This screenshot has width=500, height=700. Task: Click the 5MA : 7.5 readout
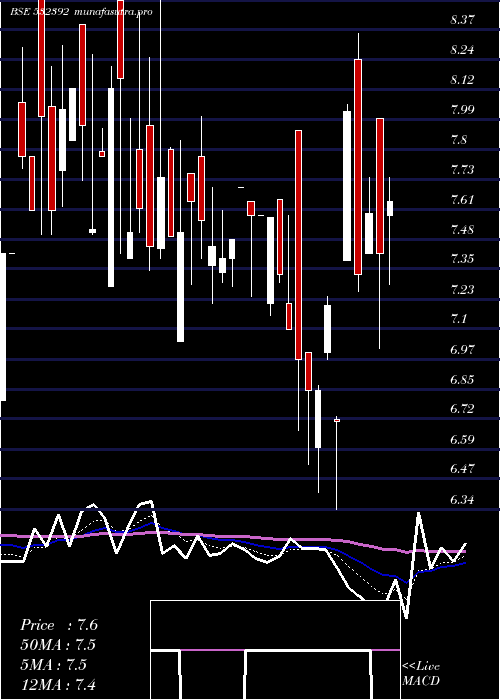click(x=54, y=665)
